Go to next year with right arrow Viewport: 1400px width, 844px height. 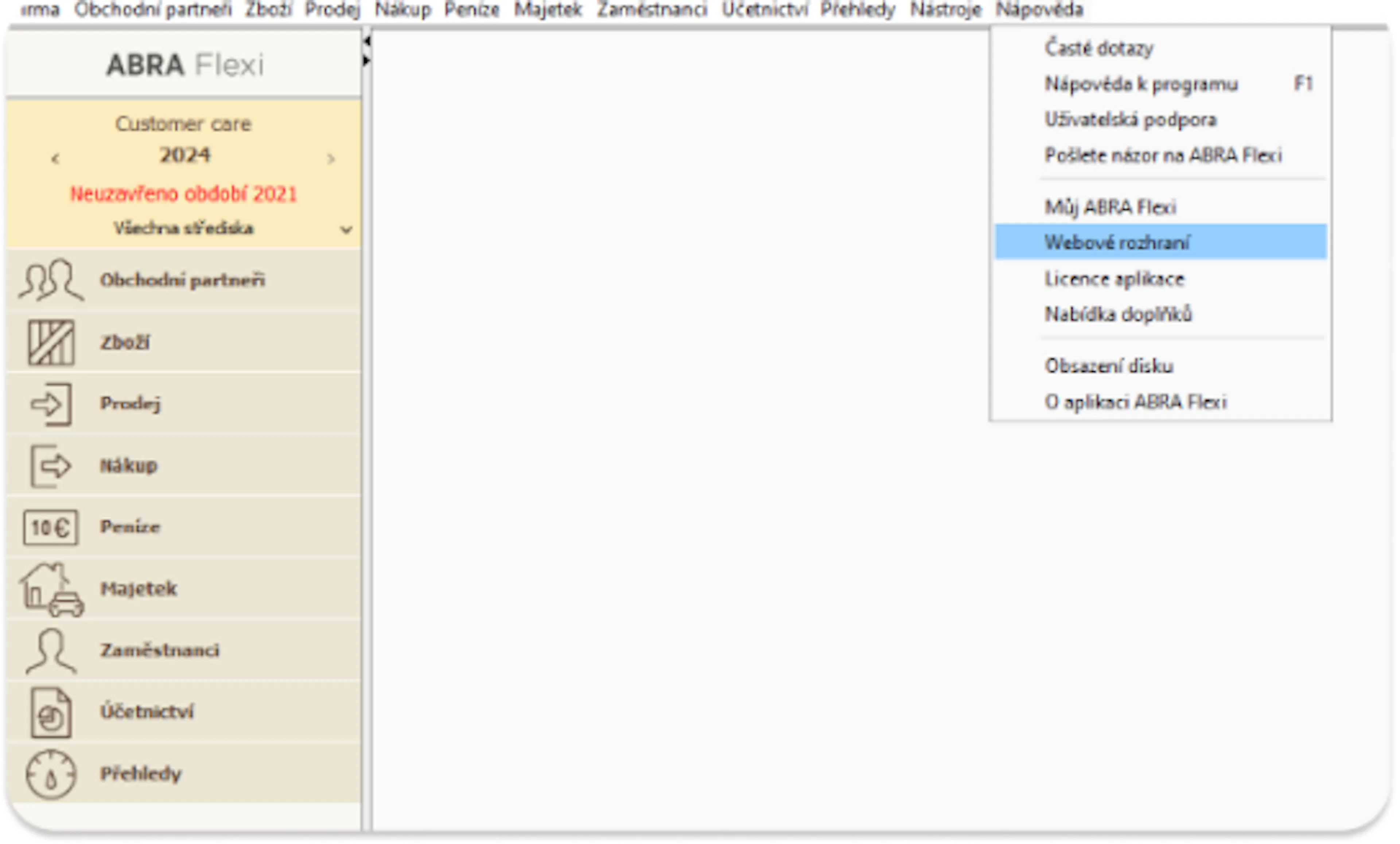point(331,159)
